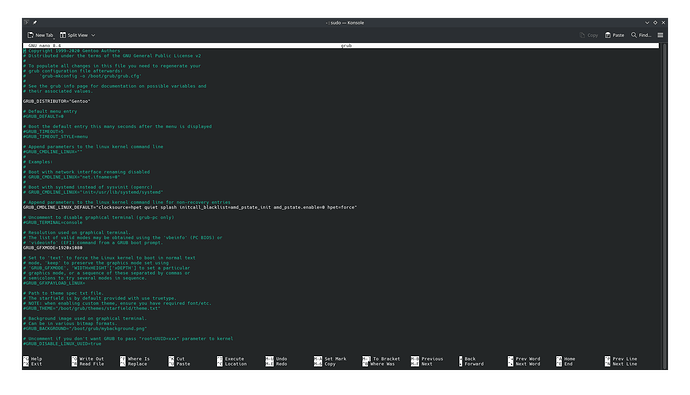The image size is (690, 395).
Task: Click the 'grub' filename in nano header
Action: pos(346,46)
